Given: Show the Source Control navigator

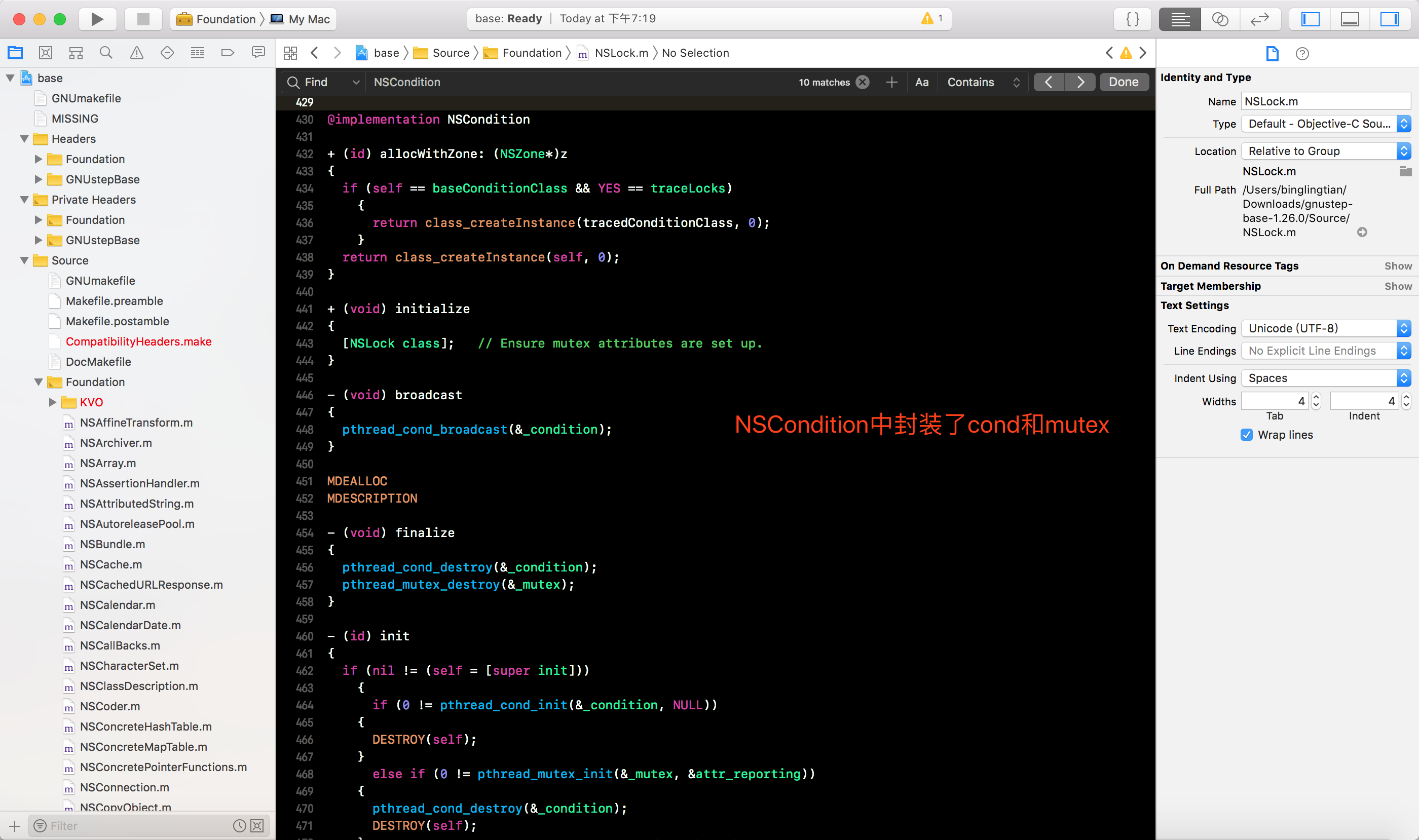Looking at the screenshot, I should 45,53.
